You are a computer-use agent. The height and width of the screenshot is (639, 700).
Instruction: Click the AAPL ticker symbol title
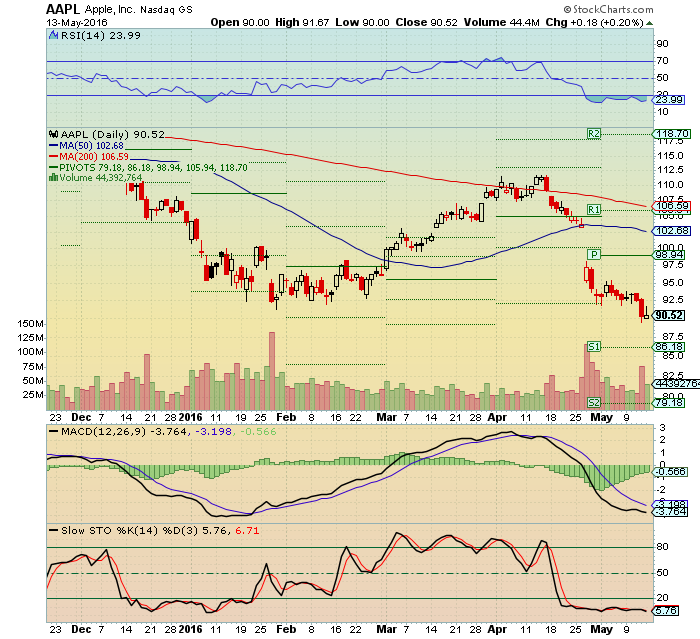(x=63, y=9)
